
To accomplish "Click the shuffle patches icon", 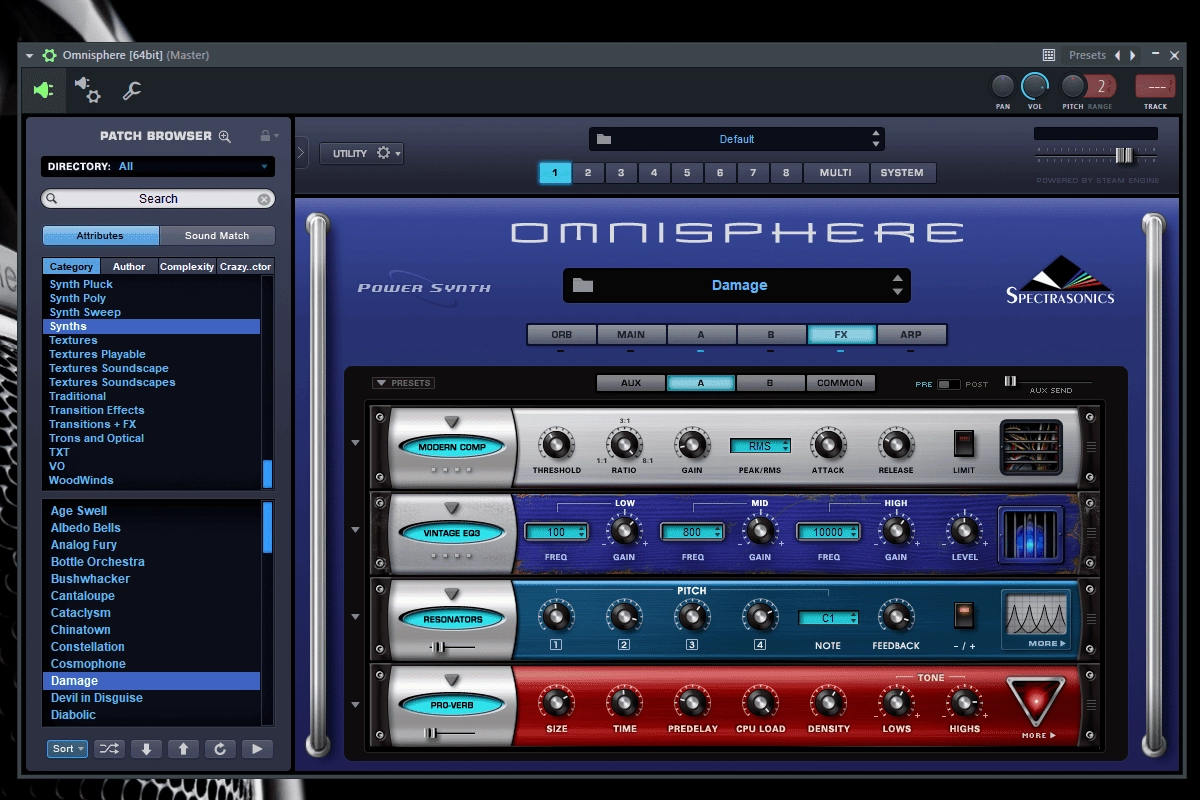I will coord(109,748).
